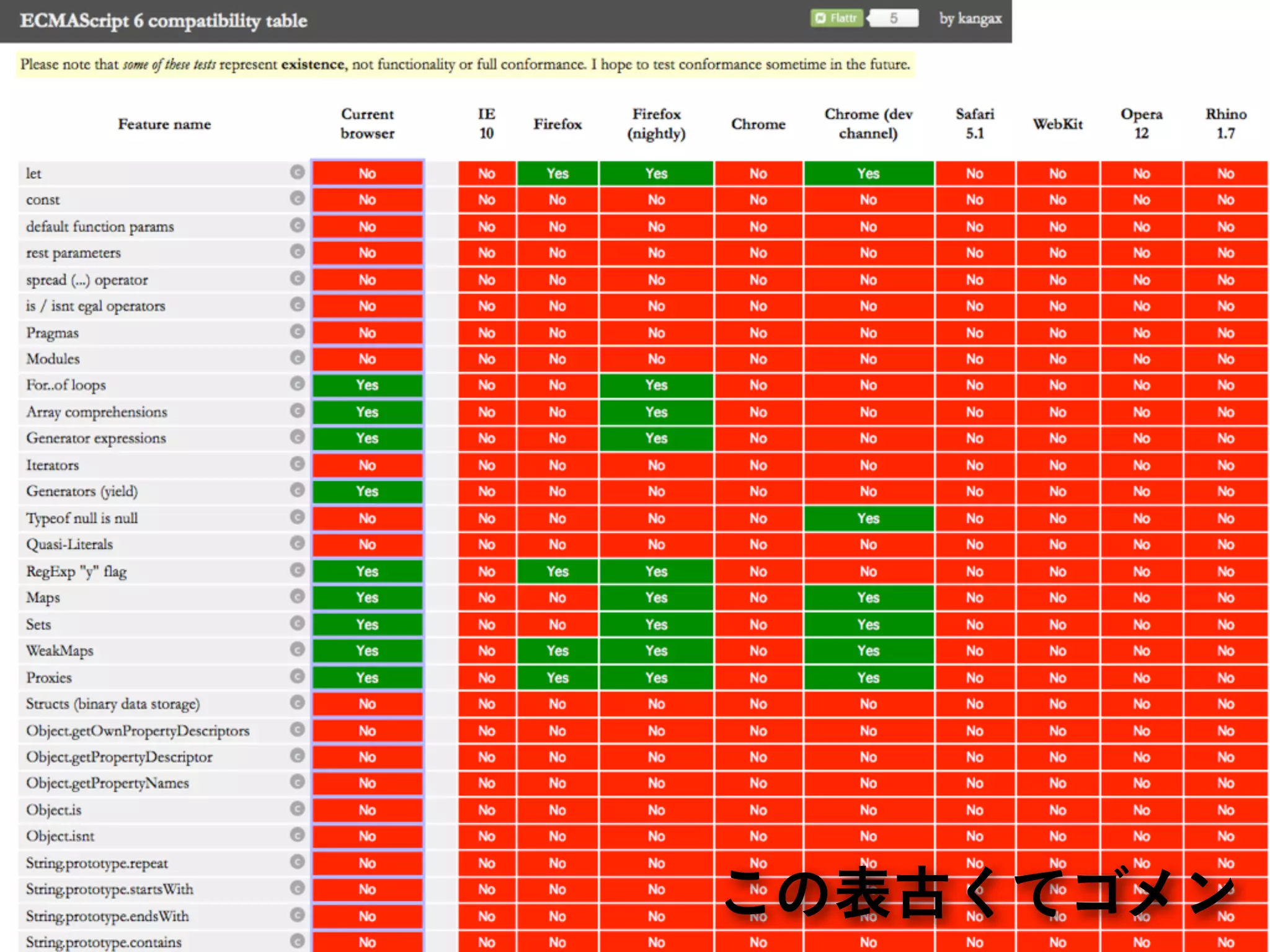Click the Firefox (nightly) column header
This screenshot has width=1270, height=952.
tap(656, 123)
